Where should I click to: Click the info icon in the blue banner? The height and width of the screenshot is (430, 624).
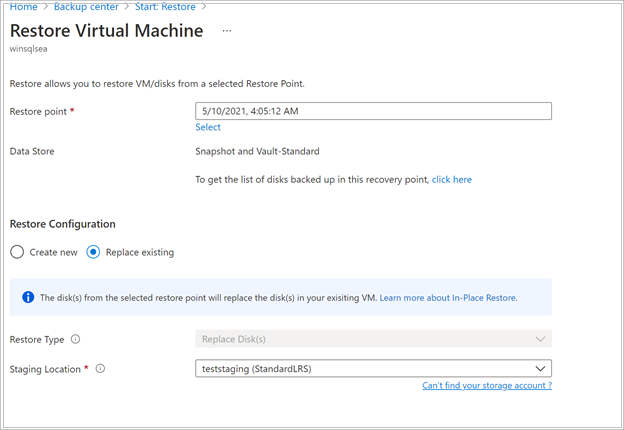click(x=25, y=298)
